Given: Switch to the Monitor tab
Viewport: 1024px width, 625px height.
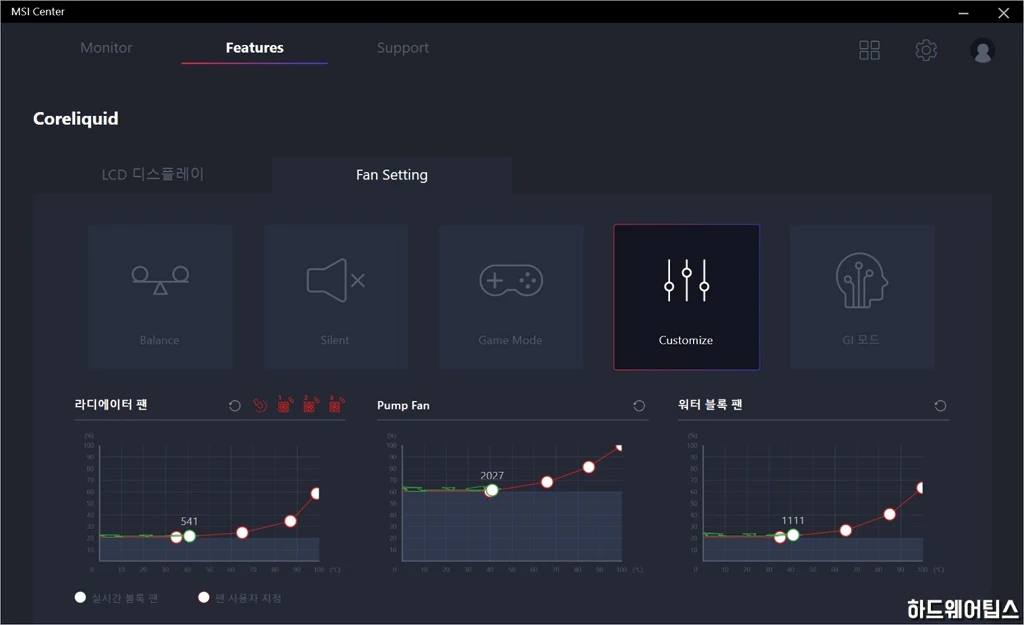Looking at the screenshot, I should coord(106,48).
